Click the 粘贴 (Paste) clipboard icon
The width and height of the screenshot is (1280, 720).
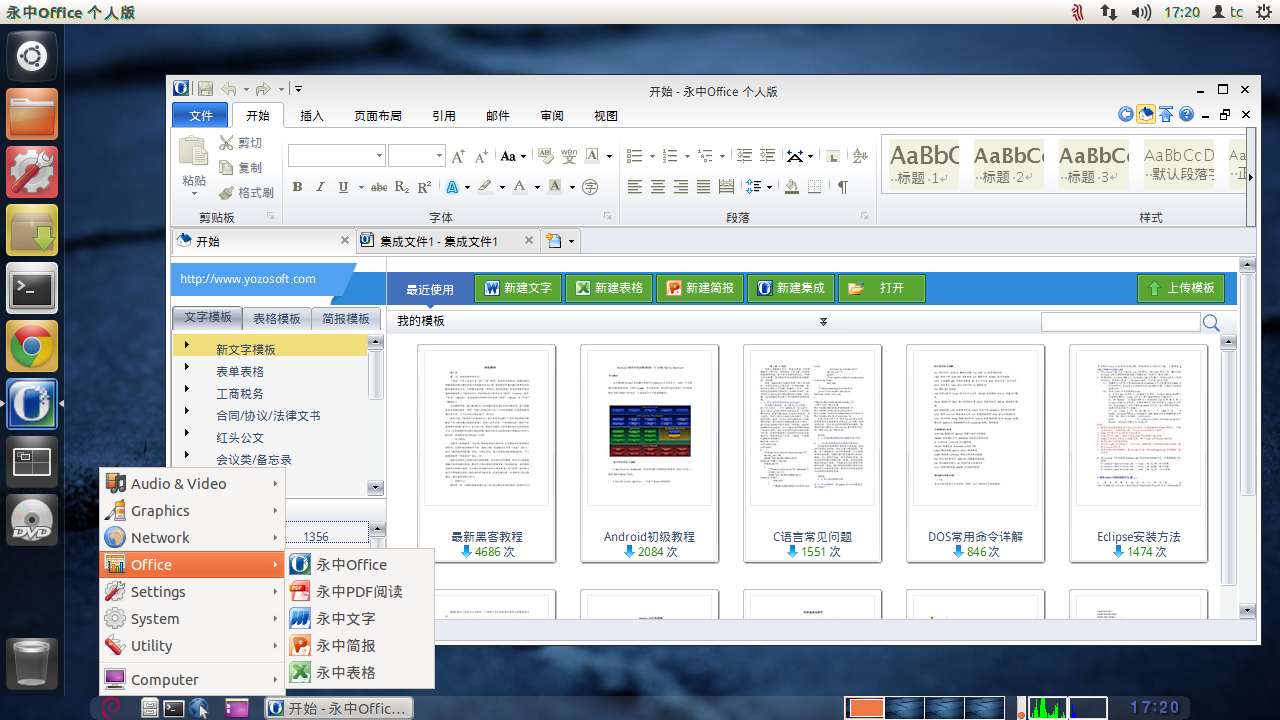click(x=193, y=151)
